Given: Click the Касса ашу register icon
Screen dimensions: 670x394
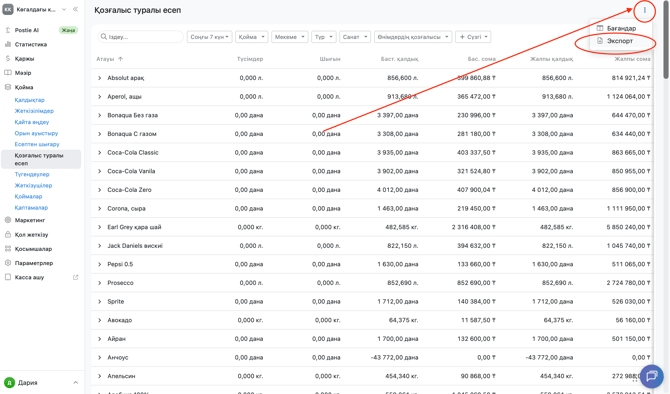Looking at the screenshot, I should click(8, 277).
